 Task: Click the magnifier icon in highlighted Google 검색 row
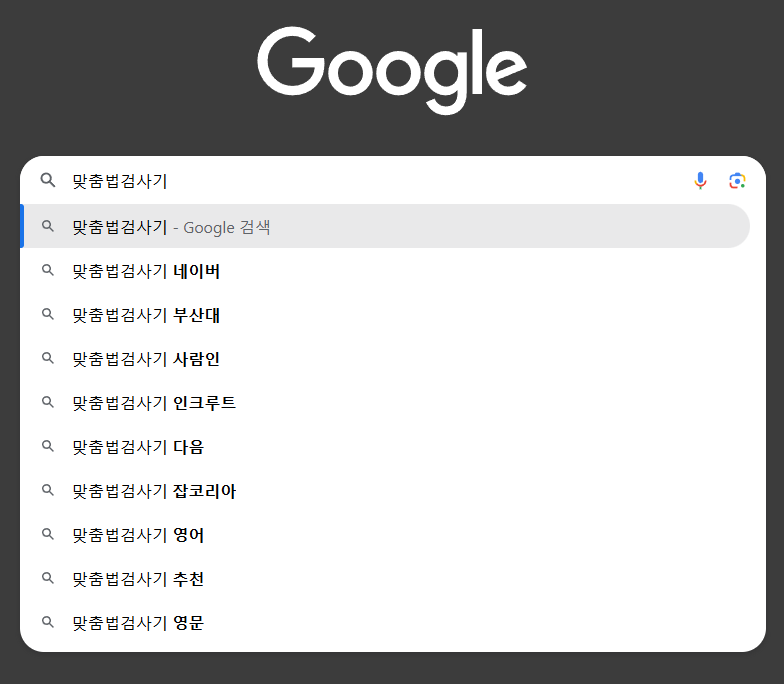point(48,226)
